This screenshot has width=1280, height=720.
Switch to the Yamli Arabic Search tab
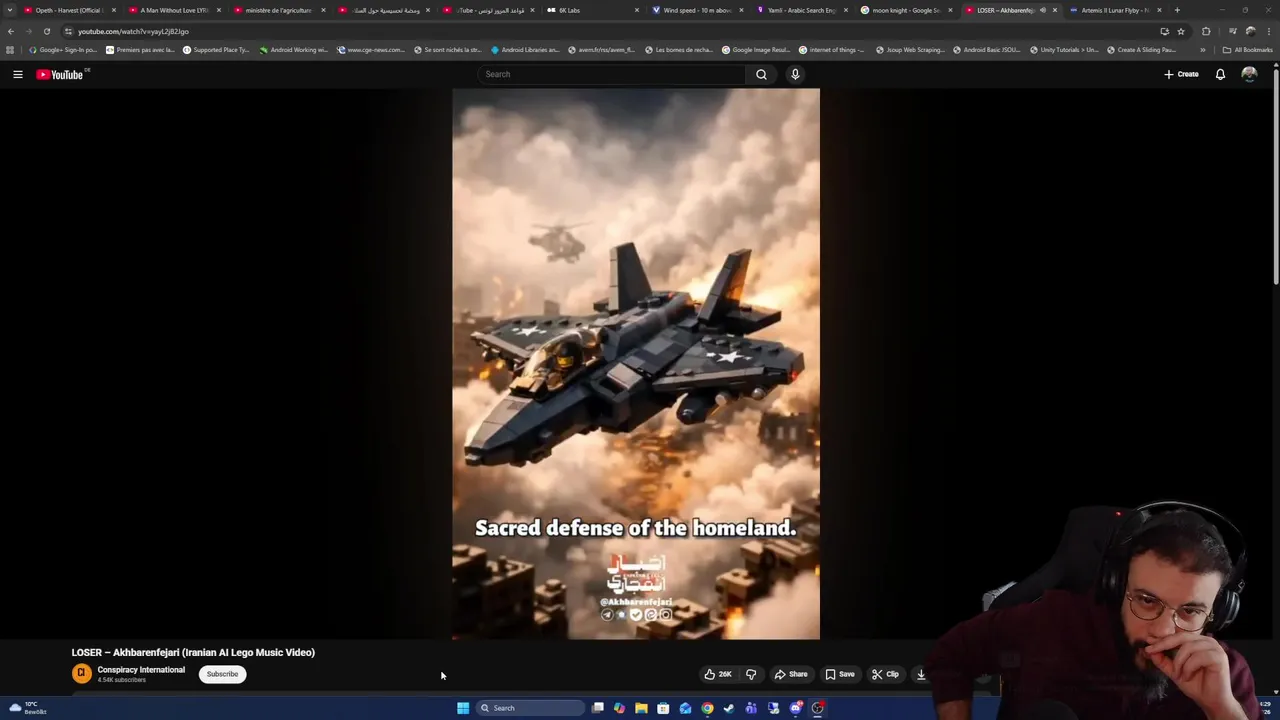click(802, 10)
